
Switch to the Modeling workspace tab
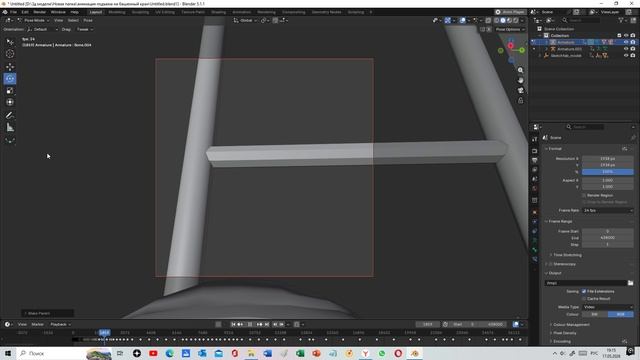point(117,12)
